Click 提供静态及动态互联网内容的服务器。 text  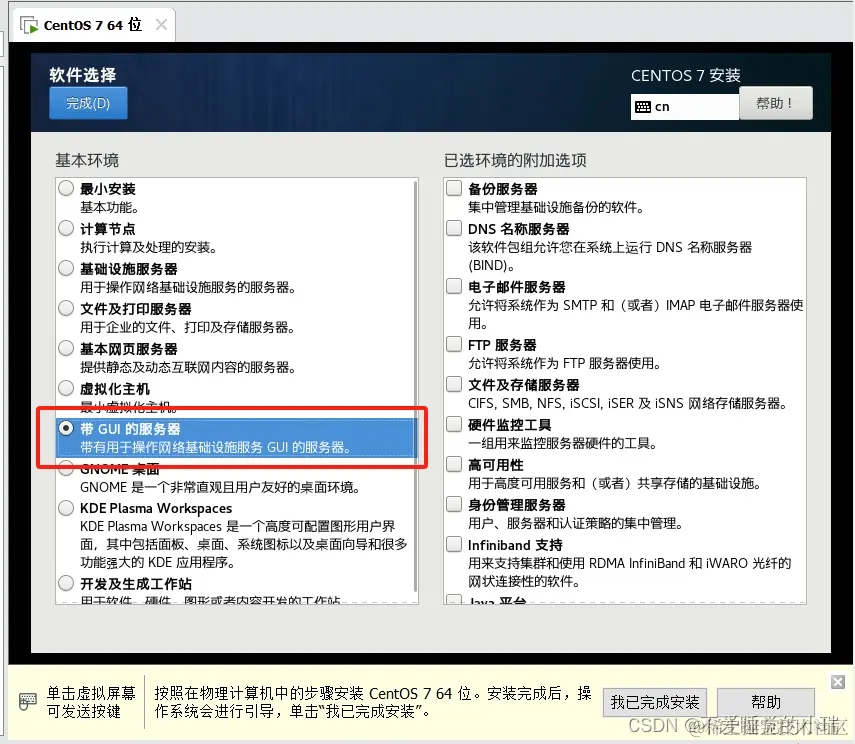(x=188, y=367)
